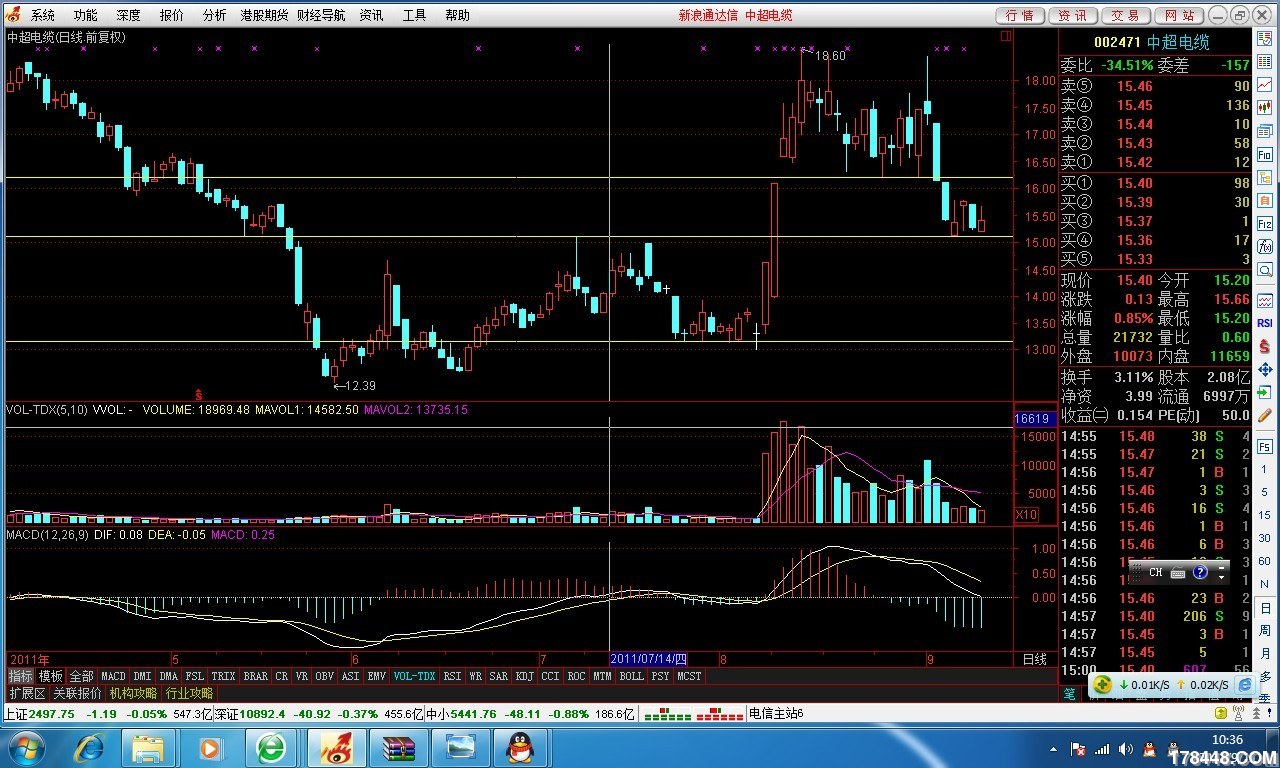1280x768 pixels.
Task: Click the F5 icon in right sidebar
Action: pos(1265,445)
